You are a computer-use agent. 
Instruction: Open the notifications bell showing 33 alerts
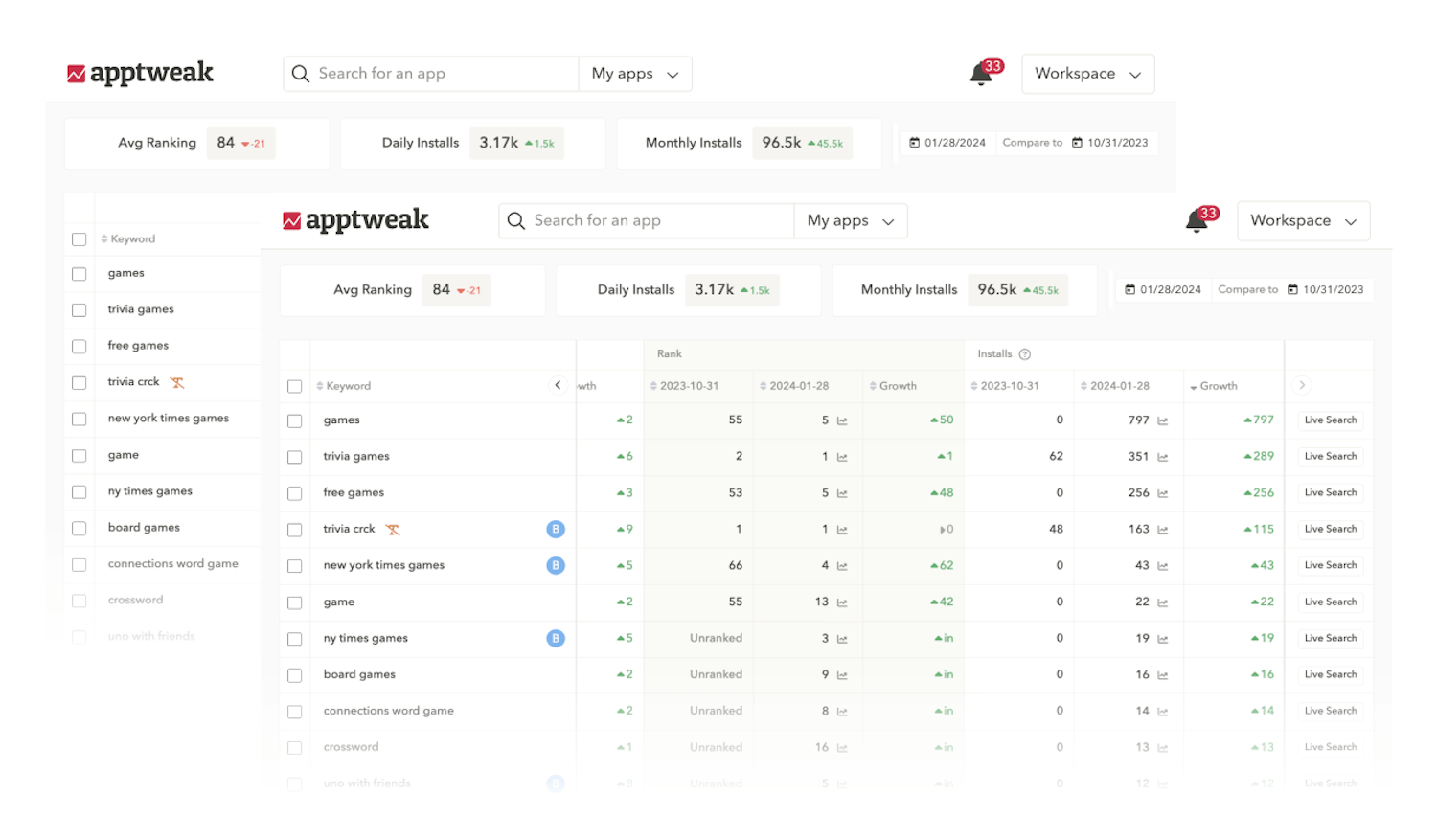[x=1196, y=221]
